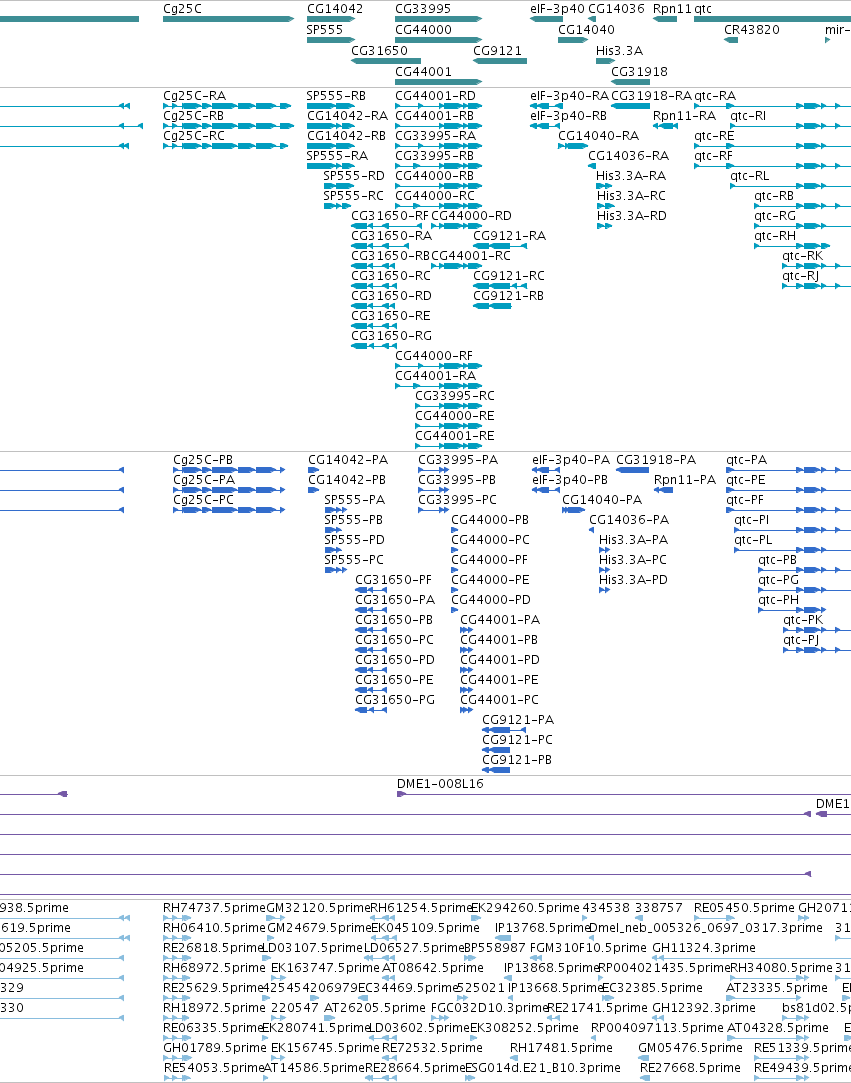Select the RE05450.5prime EST label
Image resolution: width=851 pixels, height=1083 pixels.
[745, 908]
